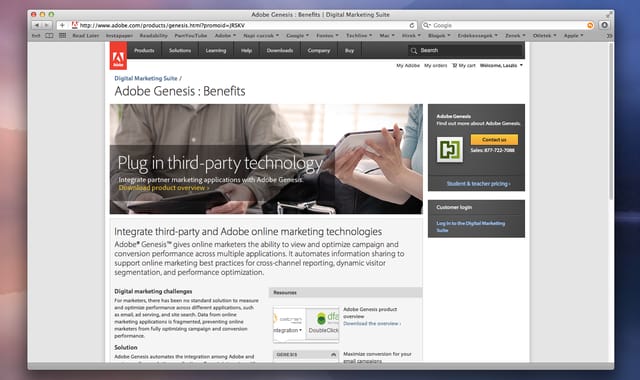640x380 pixels.
Task: Click the Adobe site search magnifier icon
Action: coord(414,51)
